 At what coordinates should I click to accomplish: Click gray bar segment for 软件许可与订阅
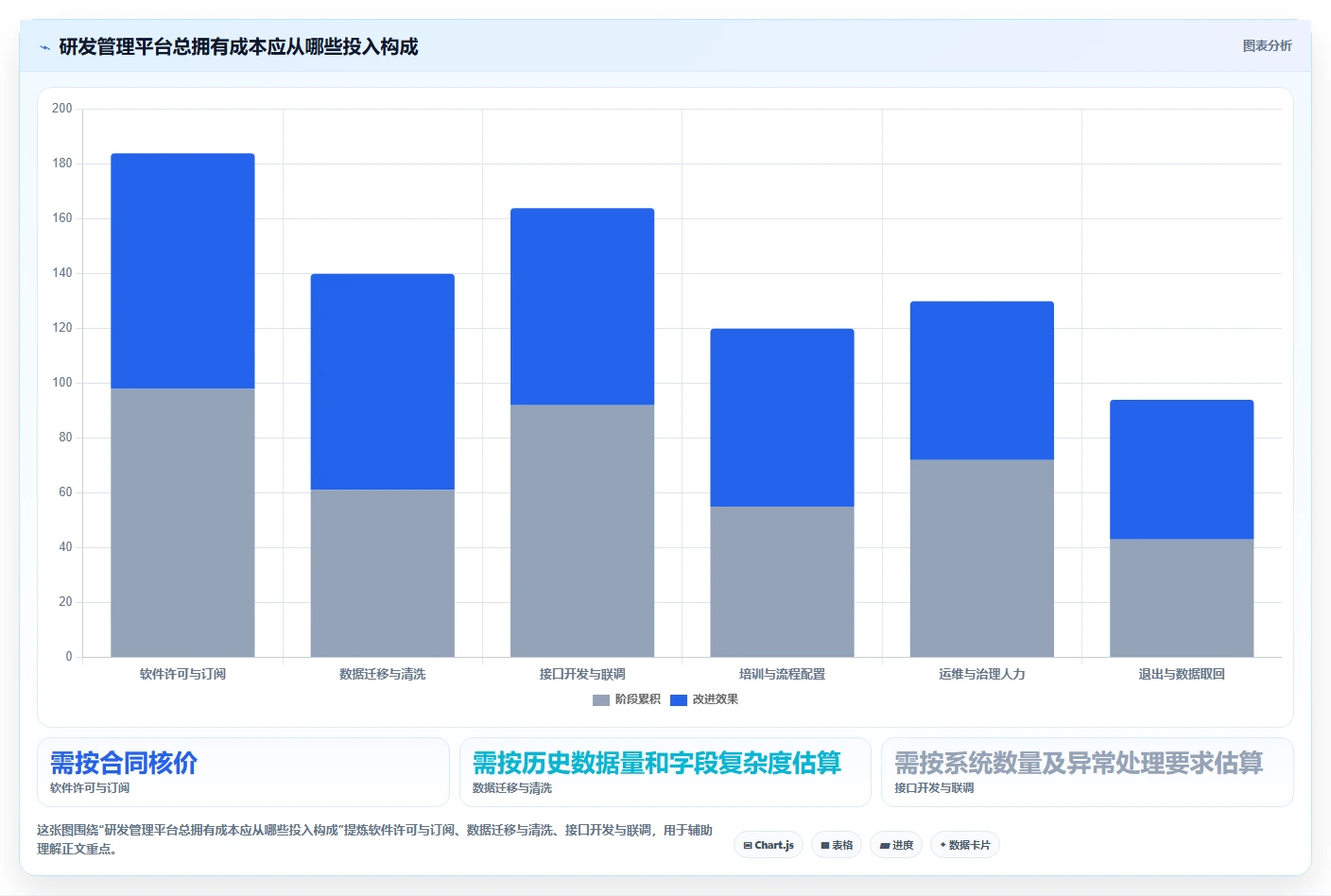point(182,523)
